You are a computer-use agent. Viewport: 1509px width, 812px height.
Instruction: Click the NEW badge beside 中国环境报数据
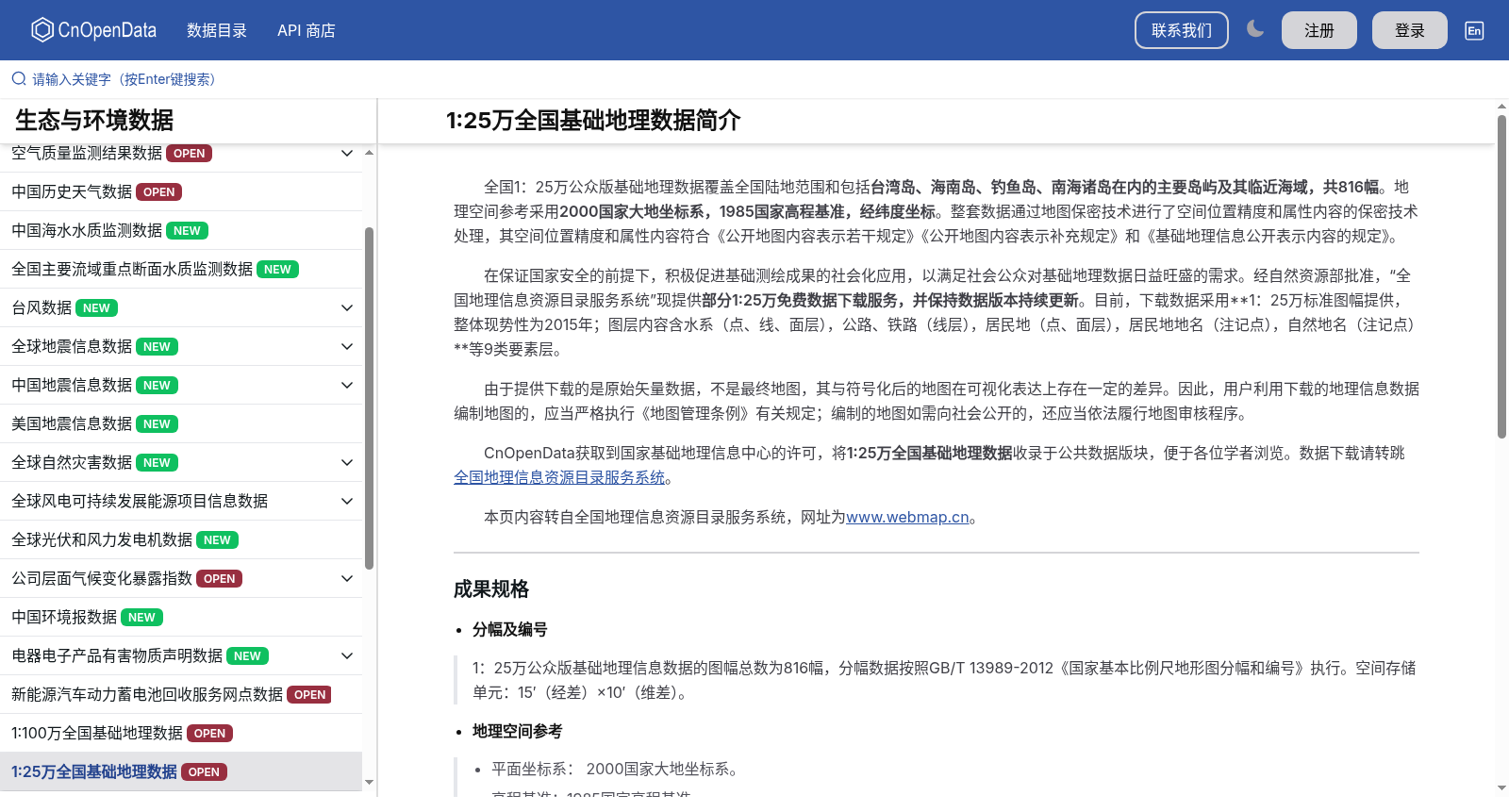[x=141, y=617]
